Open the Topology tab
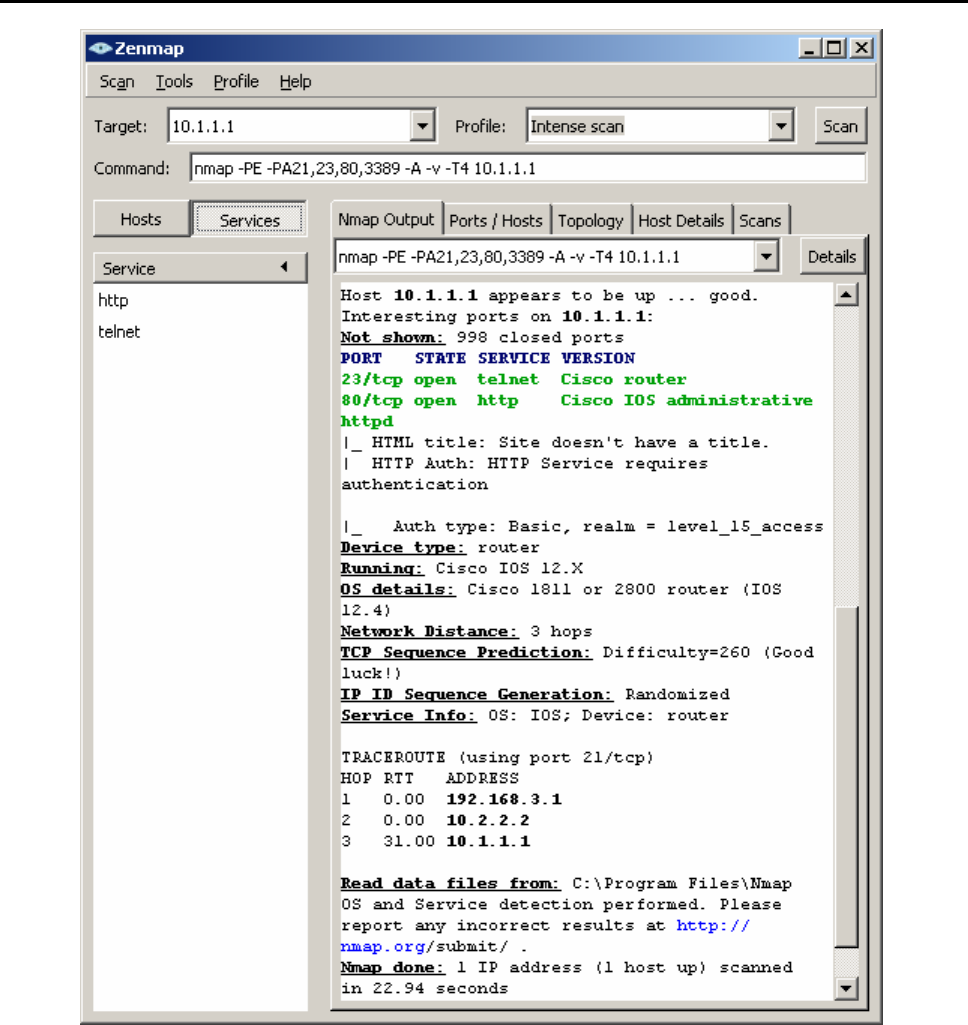The image size is (968, 1025). (x=590, y=221)
